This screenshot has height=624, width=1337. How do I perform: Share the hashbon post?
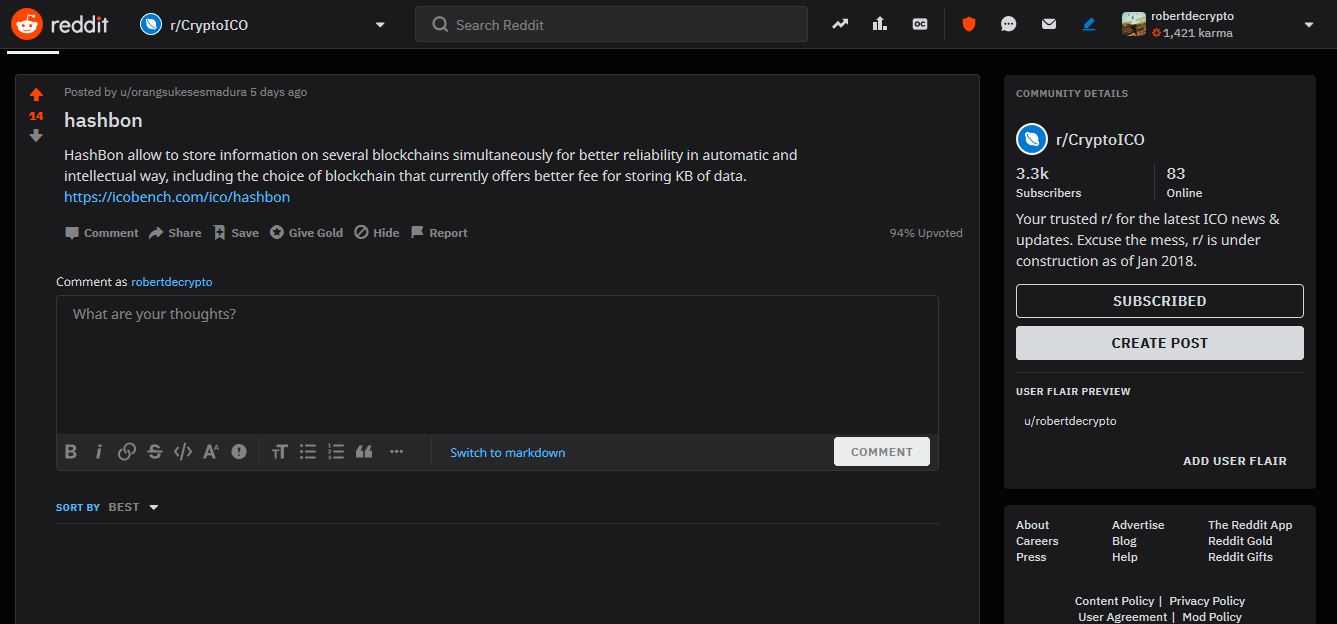(175, 233)
